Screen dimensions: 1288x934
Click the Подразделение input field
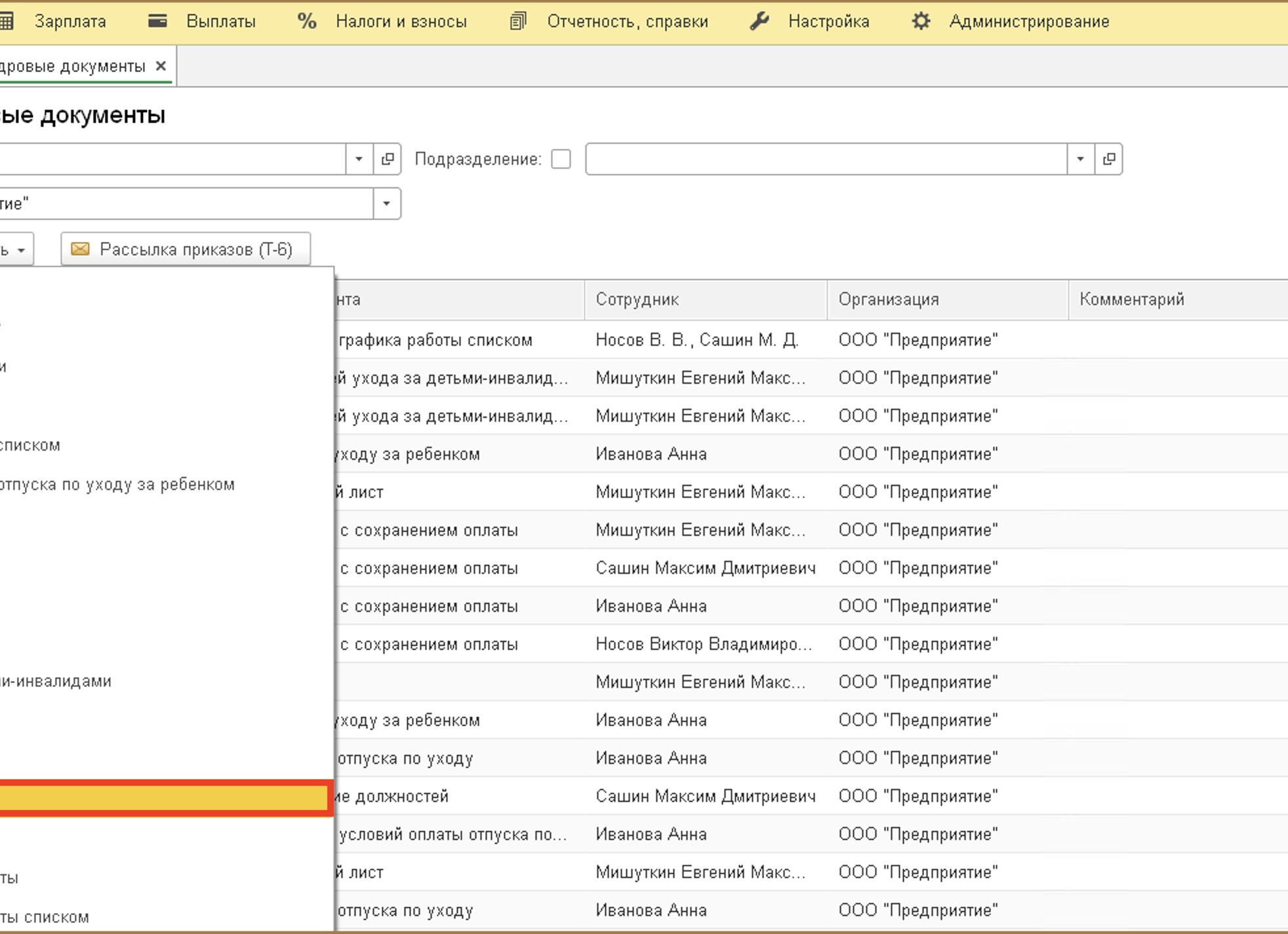826,159
